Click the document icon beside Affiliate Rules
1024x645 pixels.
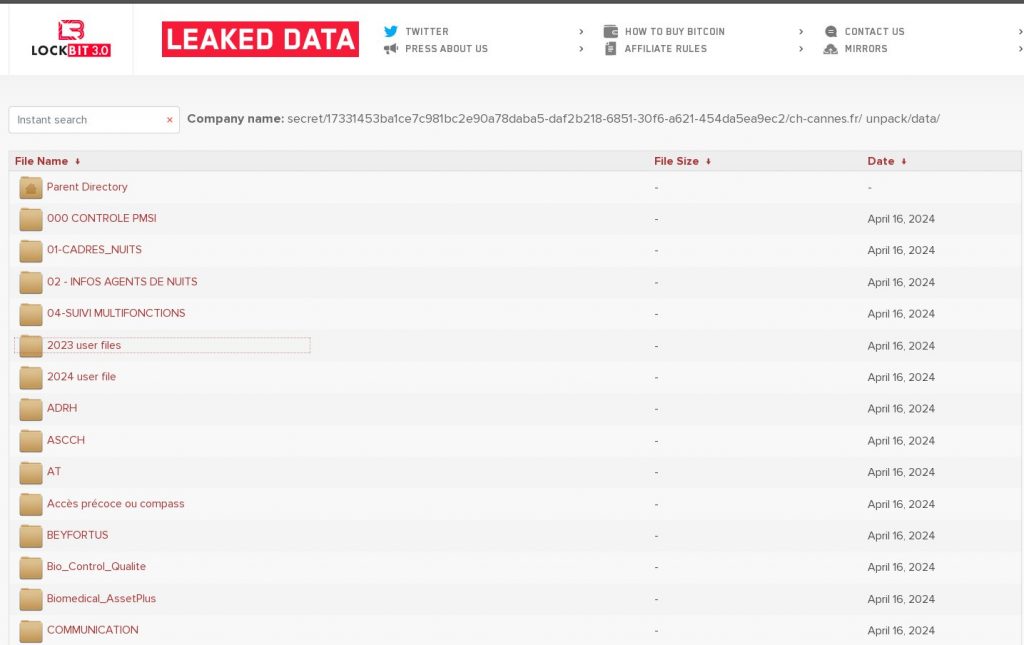click(x=611, y=48)
